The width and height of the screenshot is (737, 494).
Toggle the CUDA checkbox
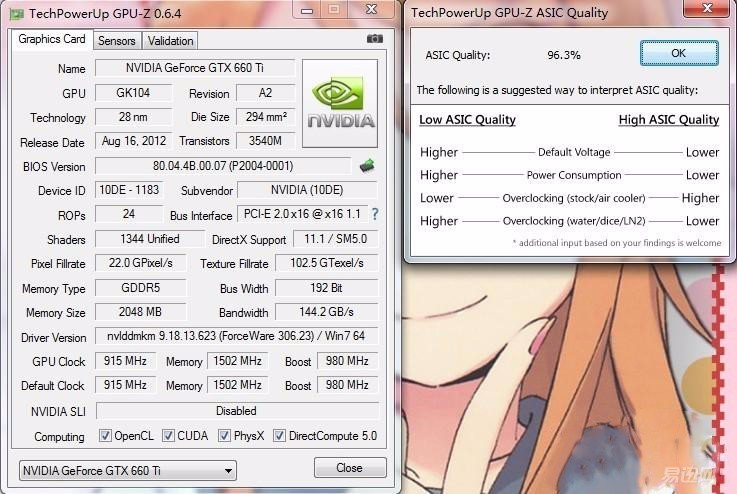tap(168, 436)
